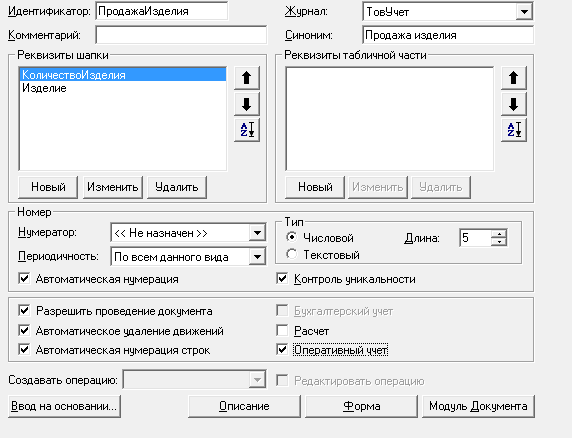
Task: Sort header attributes alphabetically A-Z
Action: (x=247, y=129)
